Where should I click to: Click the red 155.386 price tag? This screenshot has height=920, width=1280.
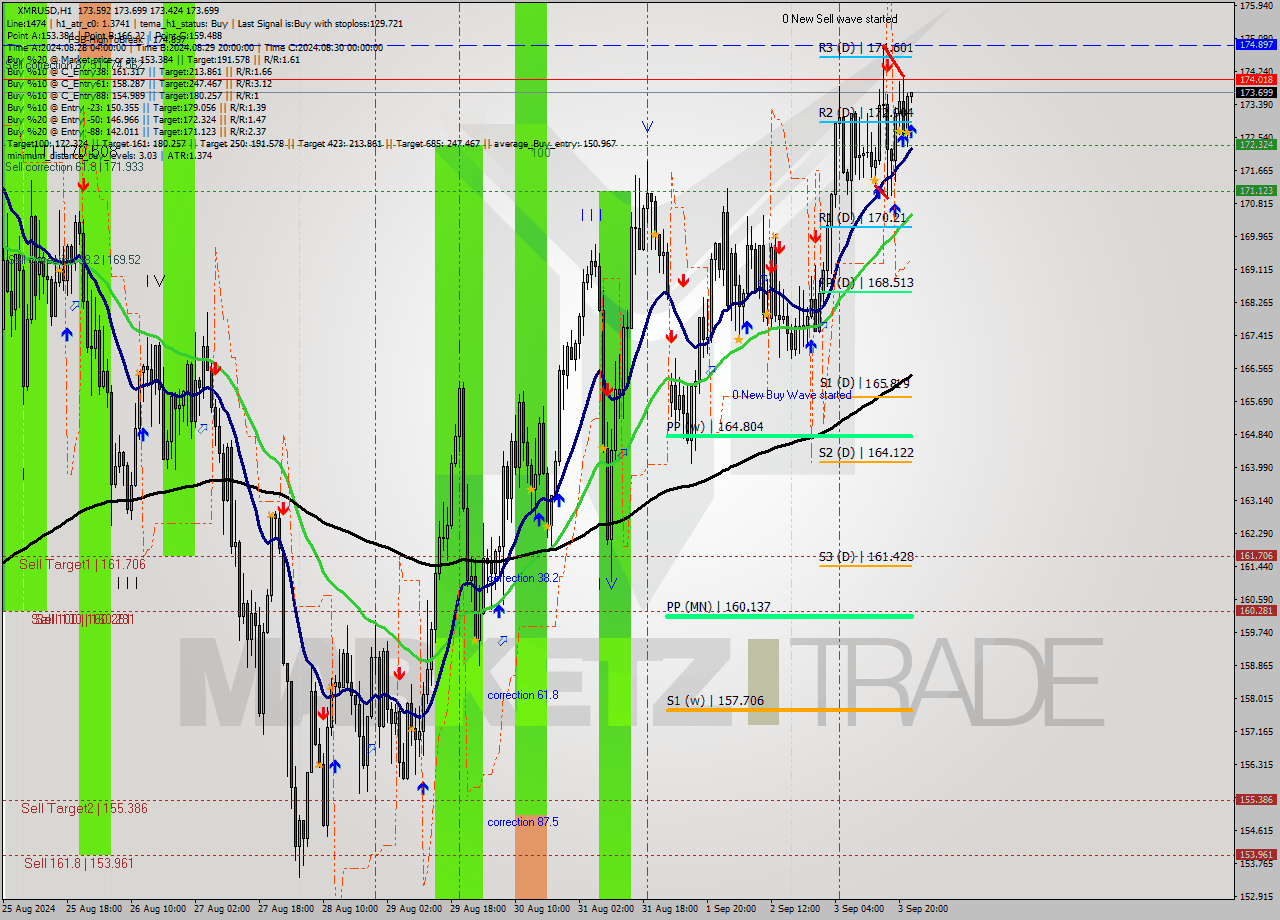(1256, 799)
